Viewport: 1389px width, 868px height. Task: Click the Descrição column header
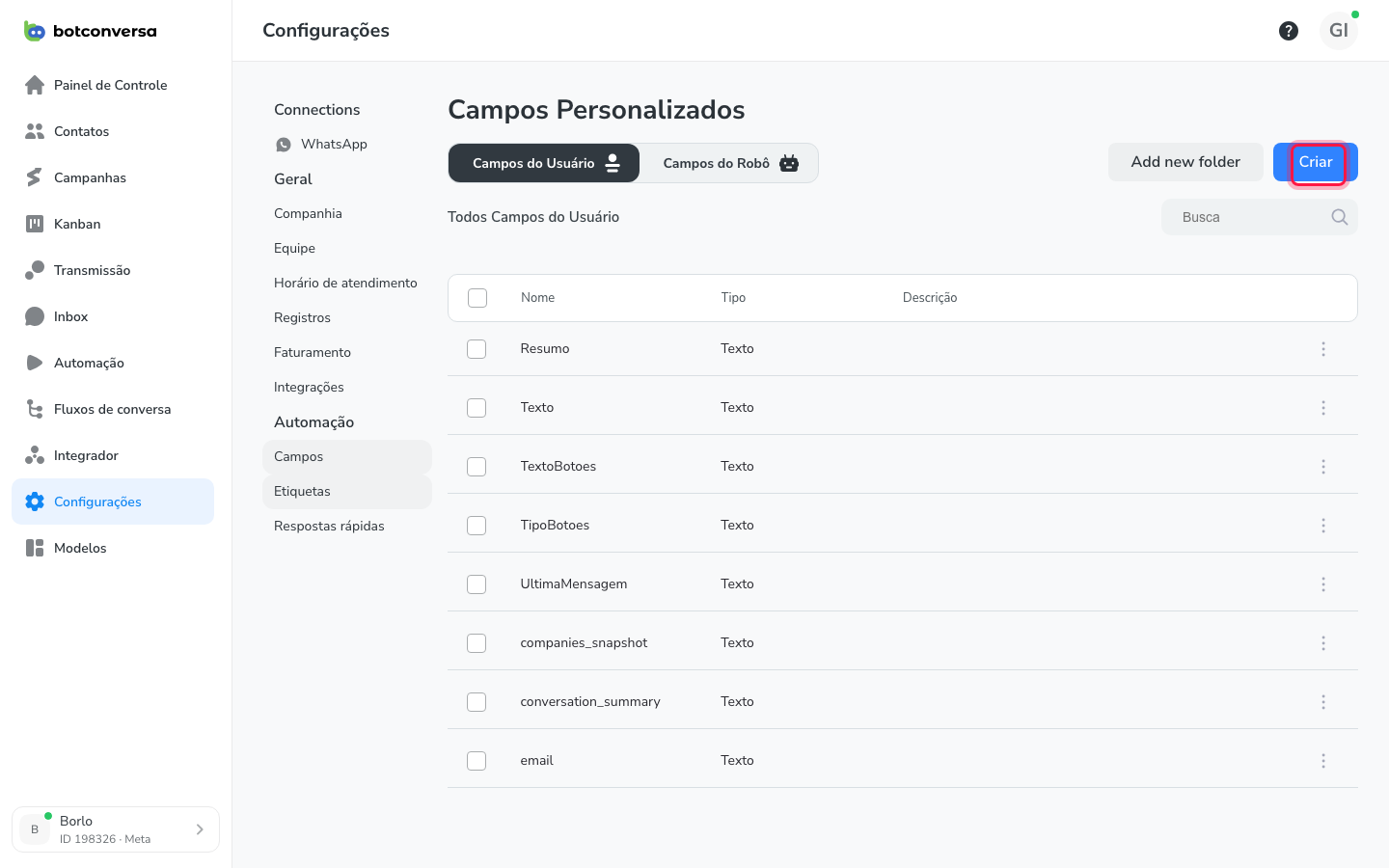coord(930,298)
